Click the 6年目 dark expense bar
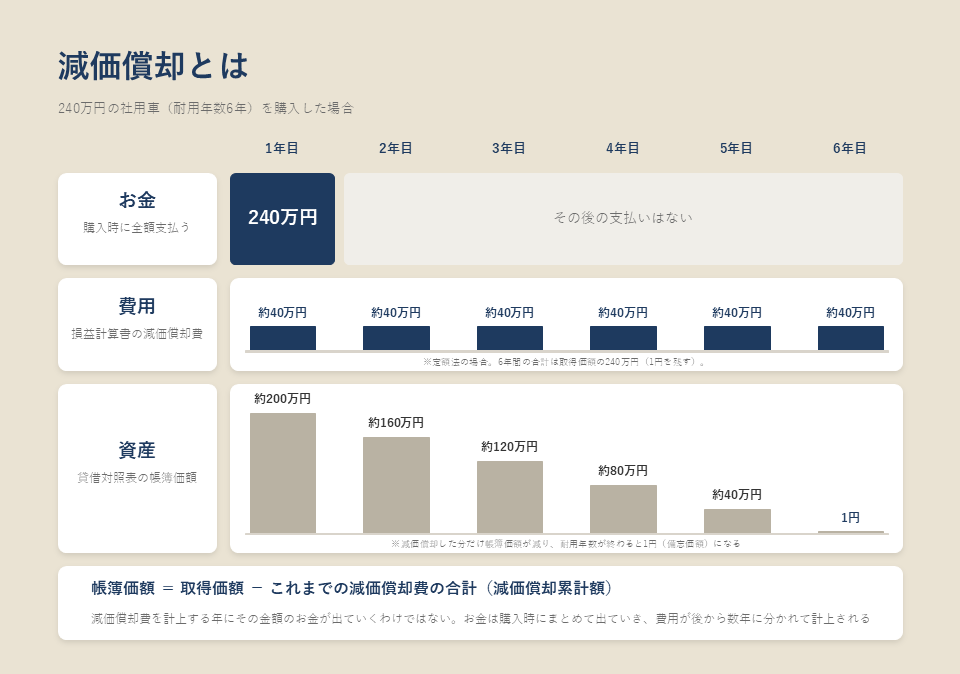The width and height of the screenshot is (960, 674). pyautogui.click(x=851, y=338)
